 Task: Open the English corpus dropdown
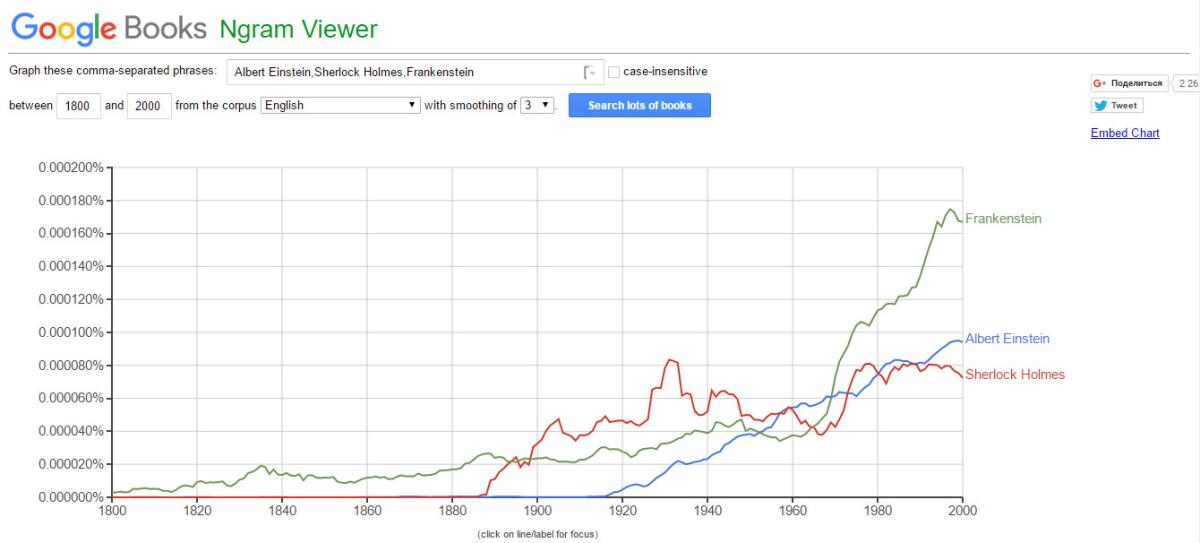tap(340, 105)
